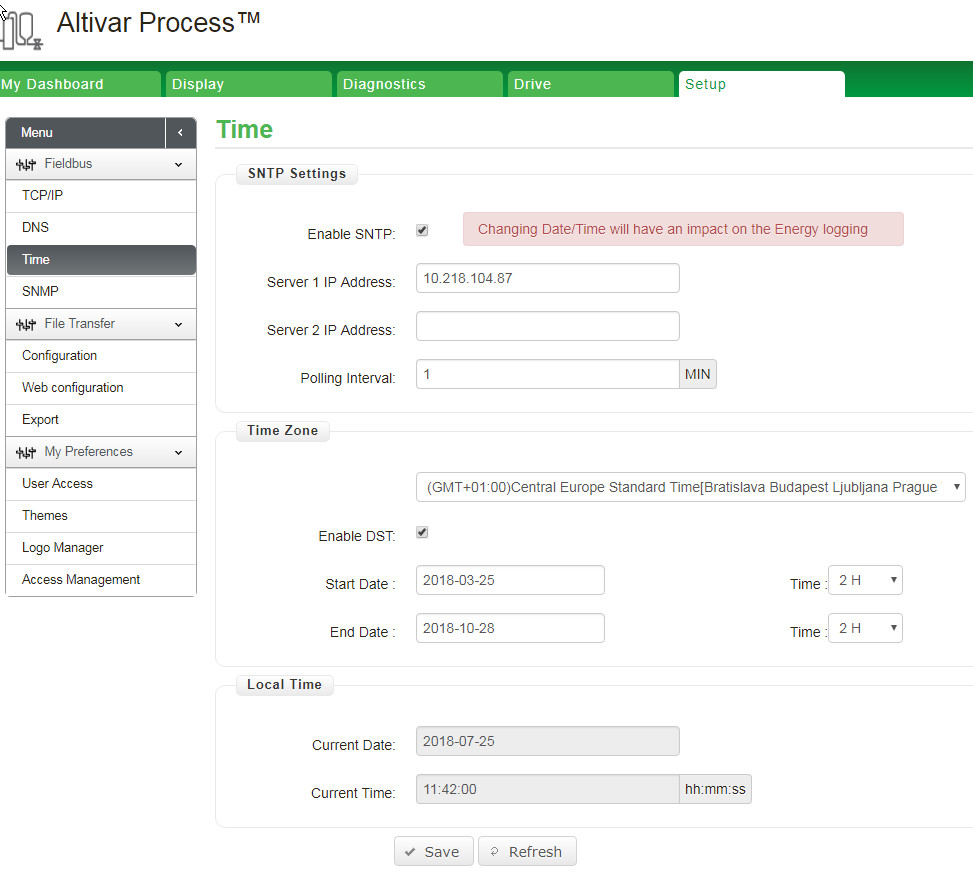Open the Diagnostics tab
This screenshot has height=894, width=973.
click(419, 84)
